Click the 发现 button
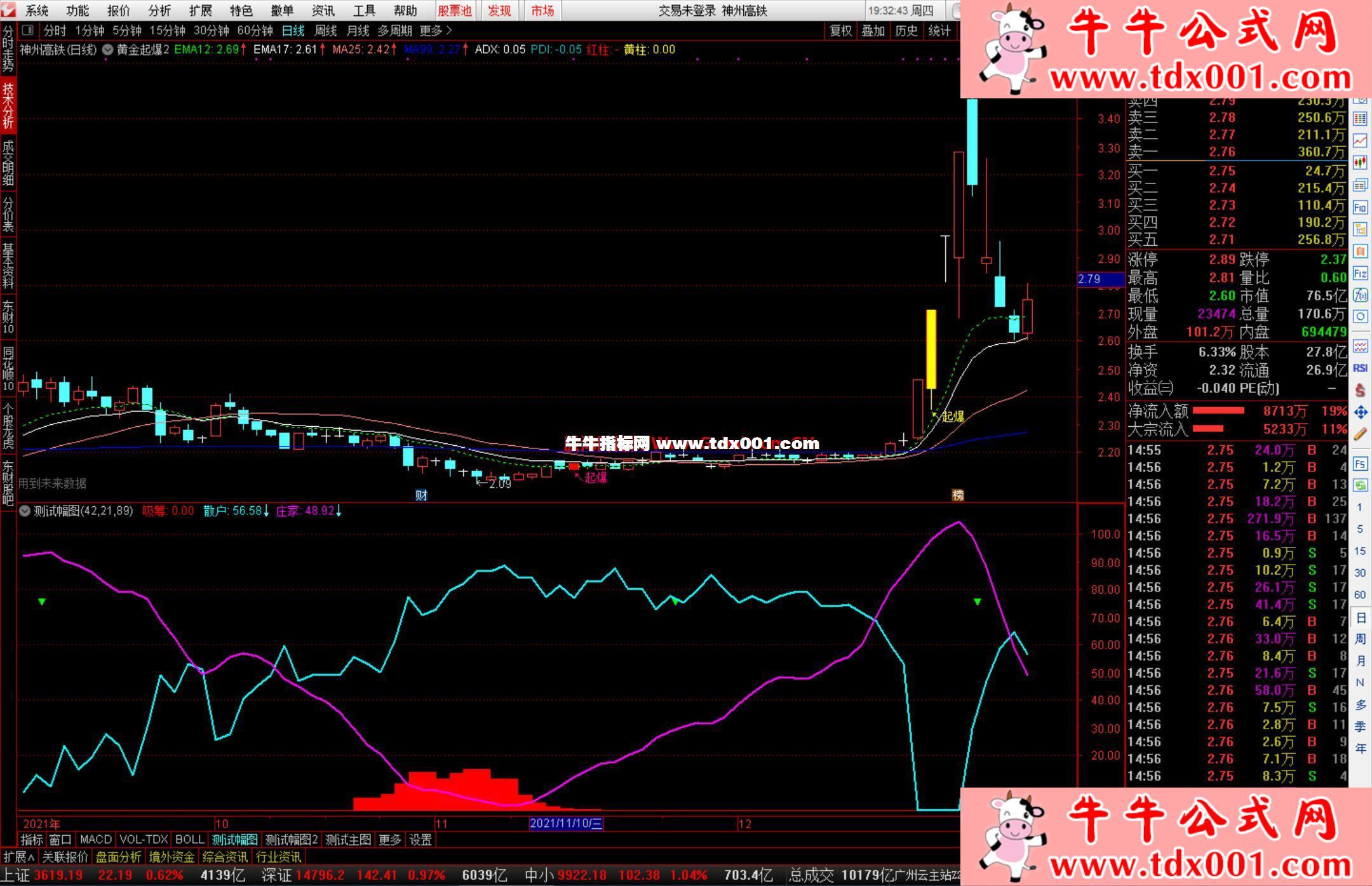This screenshot has height=886, width=1372. [x=499, y=11]
